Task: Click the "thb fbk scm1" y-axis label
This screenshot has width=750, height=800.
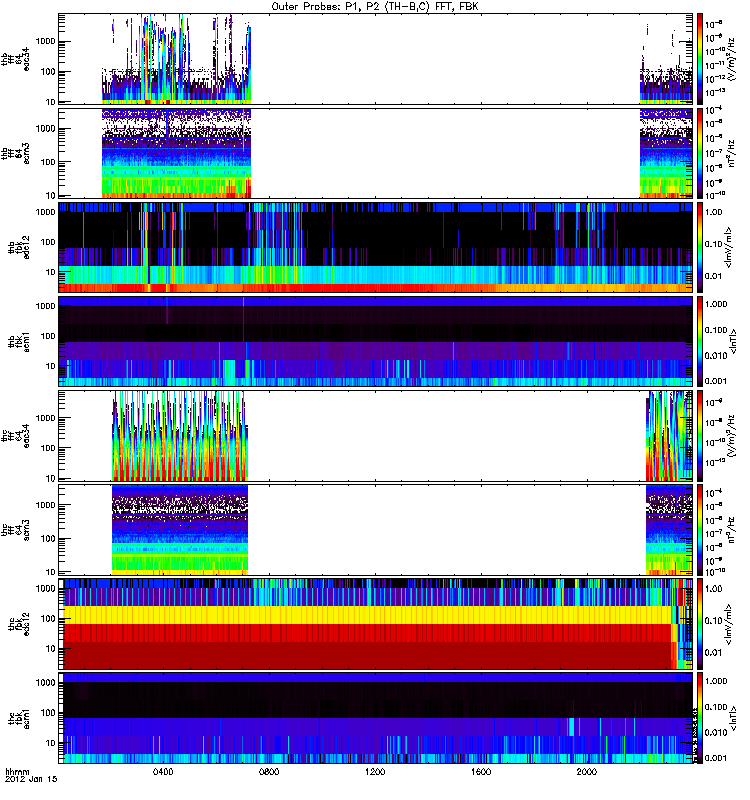Action: tap(19, 341)
